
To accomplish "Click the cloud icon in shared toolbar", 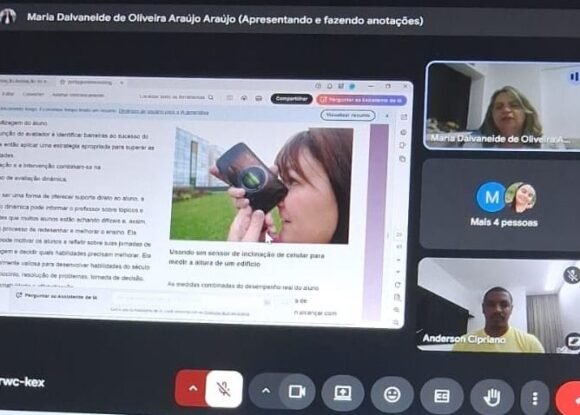I will (x=244, y=98).
